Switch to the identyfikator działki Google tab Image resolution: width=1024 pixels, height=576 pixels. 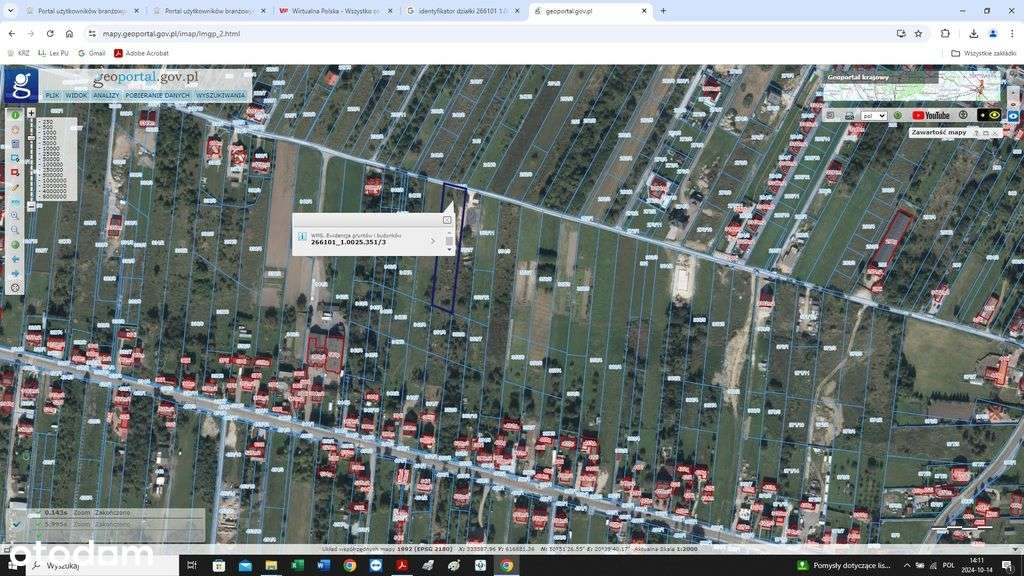462,11
